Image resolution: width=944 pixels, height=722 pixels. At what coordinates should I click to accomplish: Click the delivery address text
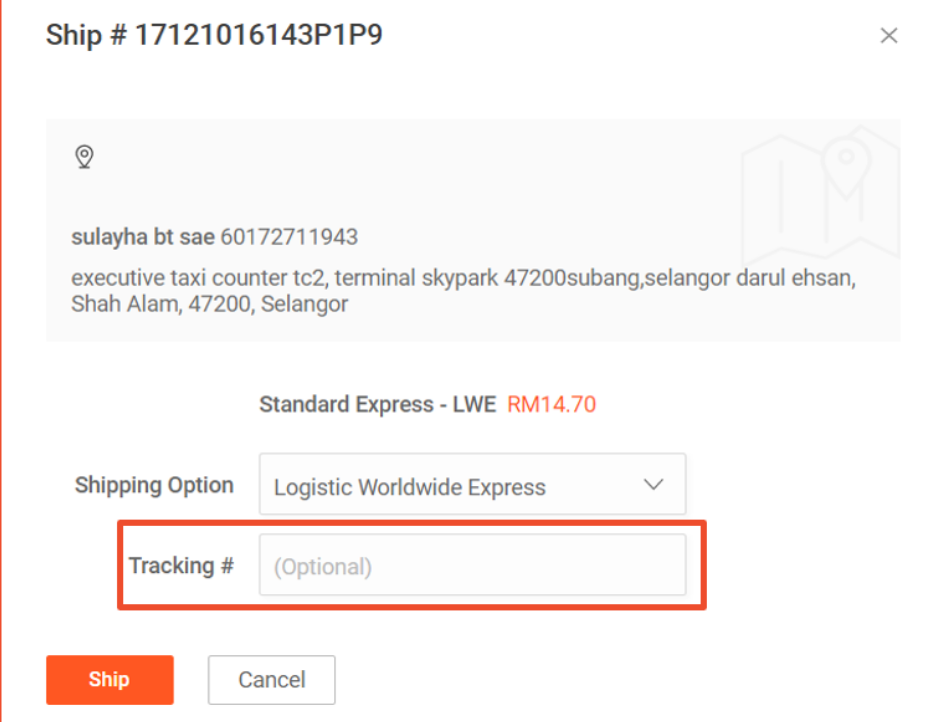(x=464, y=291)
